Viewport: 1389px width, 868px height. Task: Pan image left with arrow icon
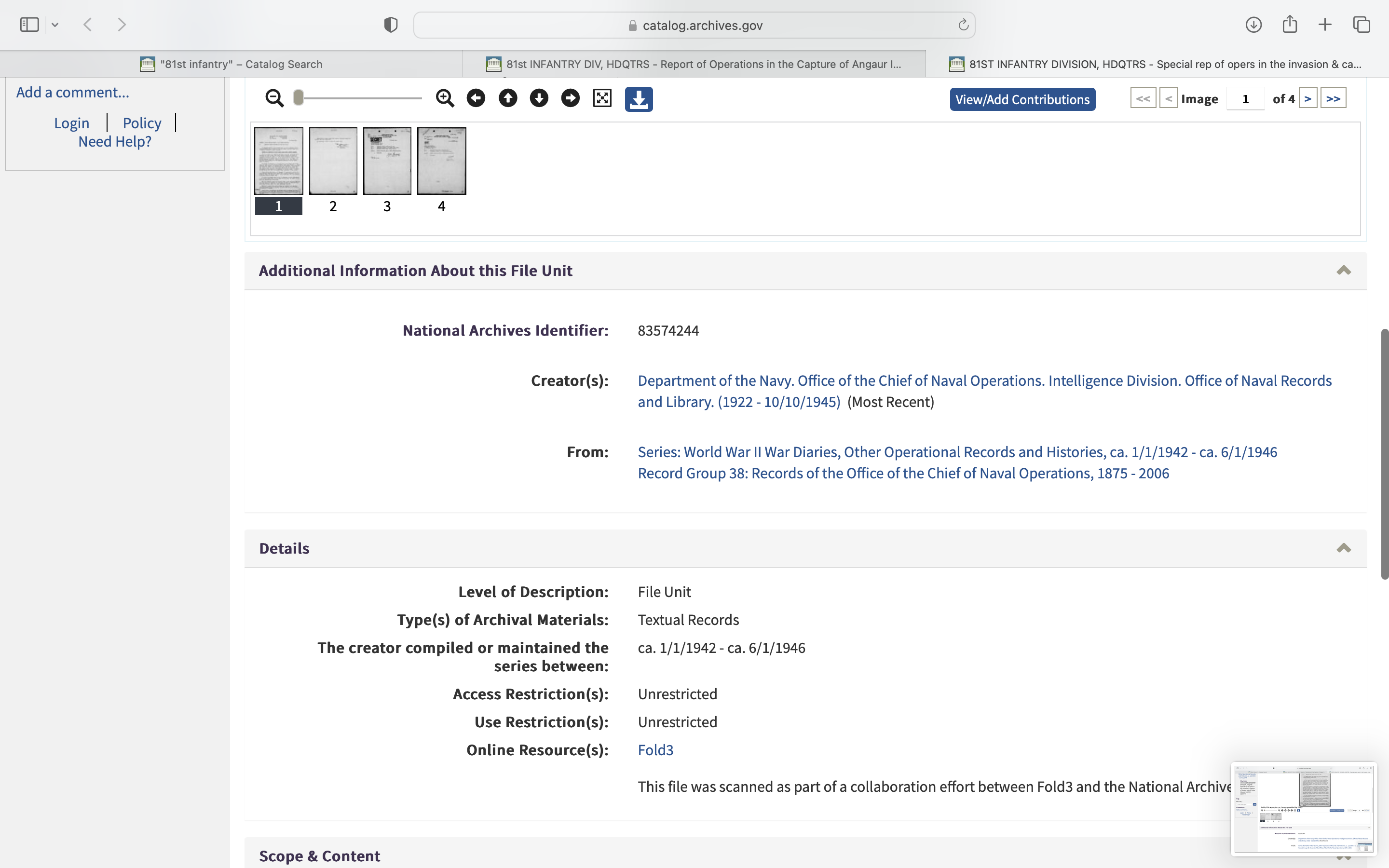tap(476, 98)
